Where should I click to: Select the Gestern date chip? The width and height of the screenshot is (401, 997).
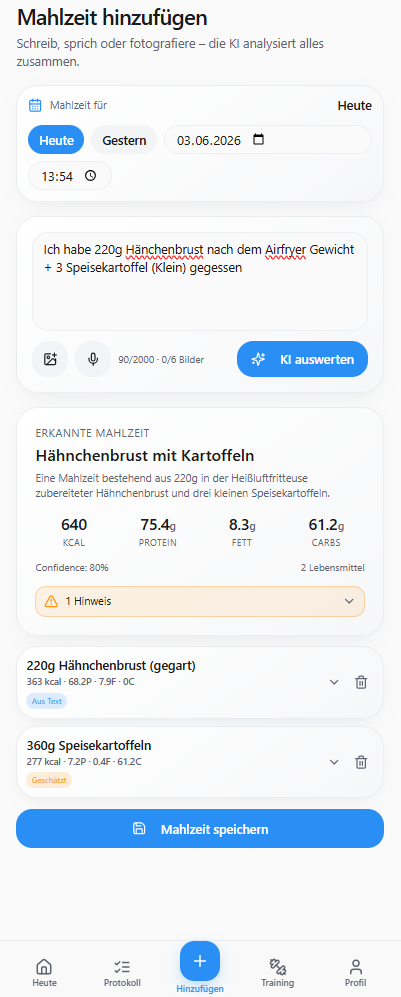[x=124, y=140]
